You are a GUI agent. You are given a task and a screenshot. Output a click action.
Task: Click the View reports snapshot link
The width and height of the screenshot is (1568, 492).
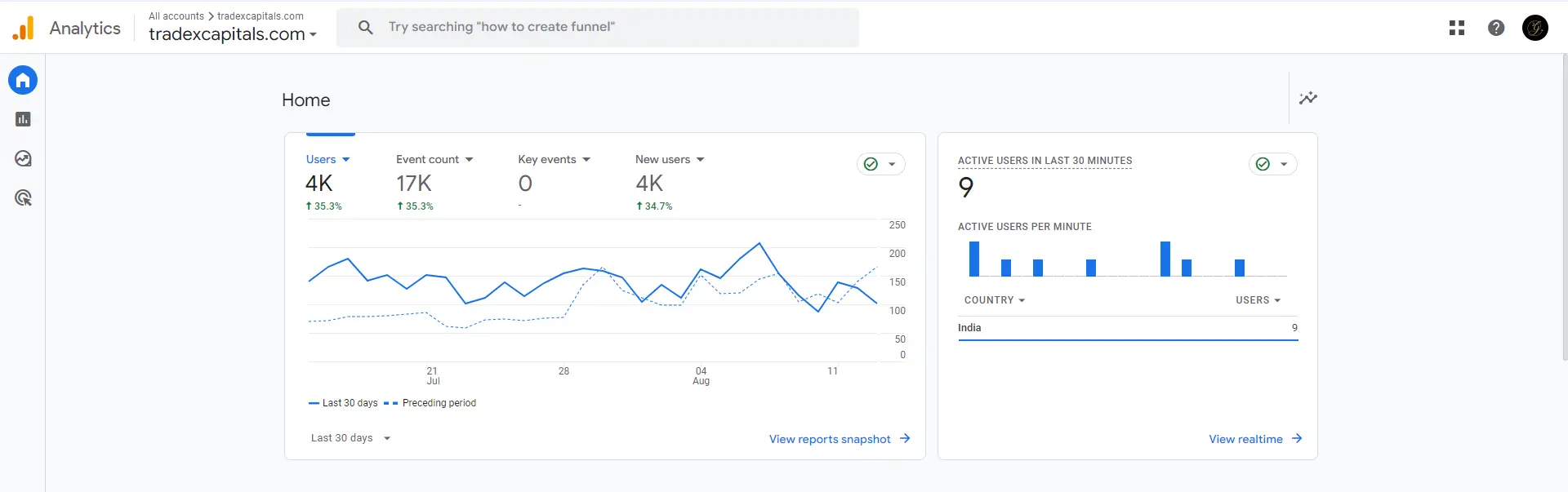pyautogui.click(x=830, y=439)
